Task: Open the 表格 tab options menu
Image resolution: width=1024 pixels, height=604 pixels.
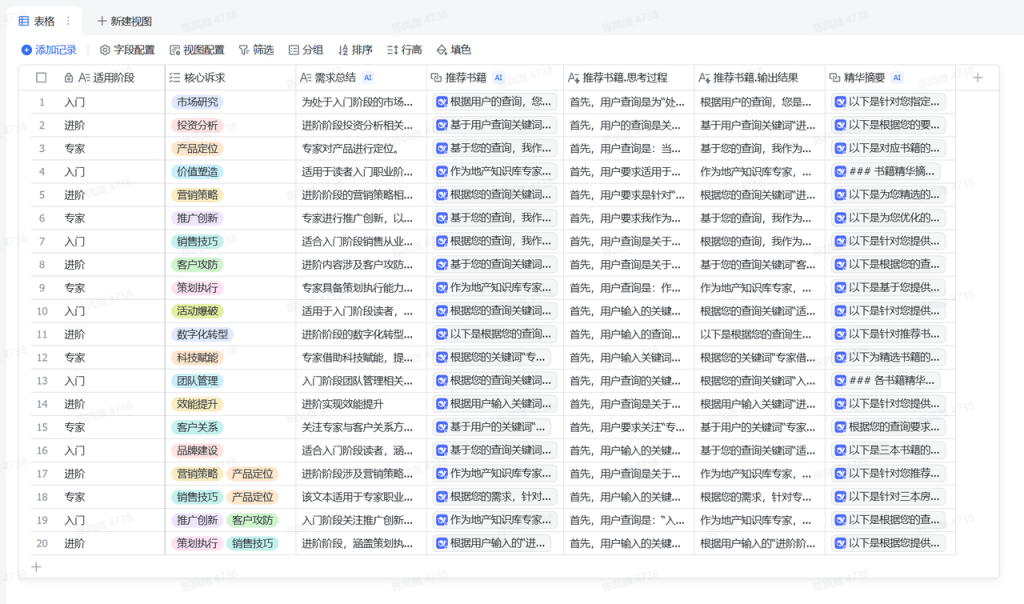Action: coord(68,21)
